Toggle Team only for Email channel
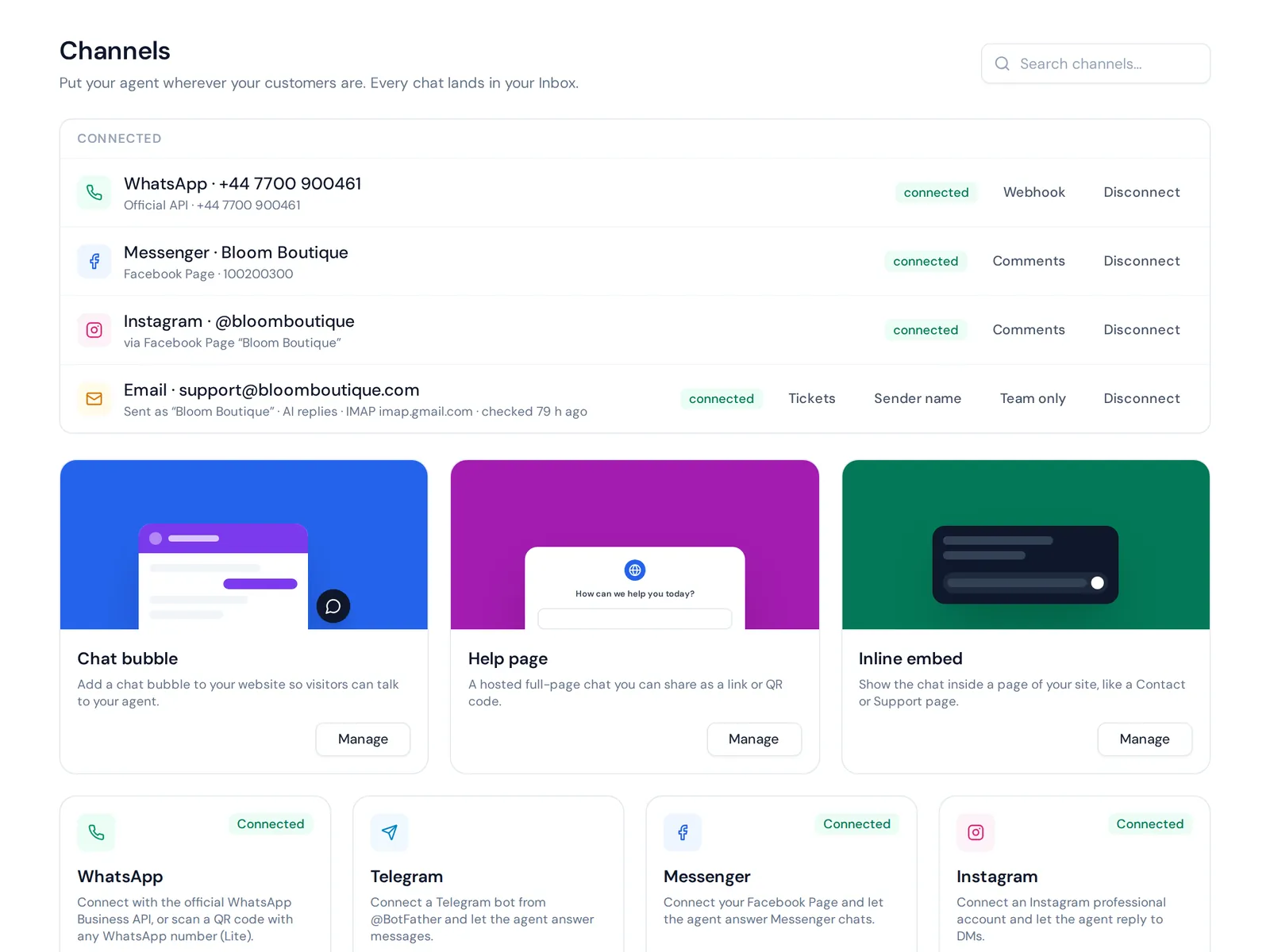The height and width of the screenshot is (952, 1270). pyautogui.click(x=1033, y=399)
